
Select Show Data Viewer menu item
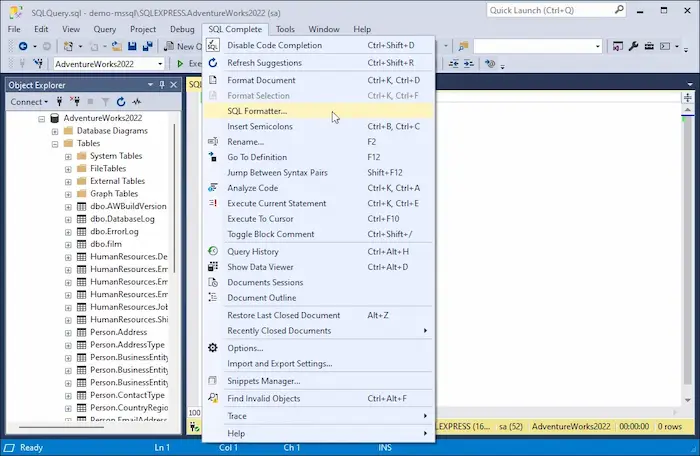pos(319,267)
